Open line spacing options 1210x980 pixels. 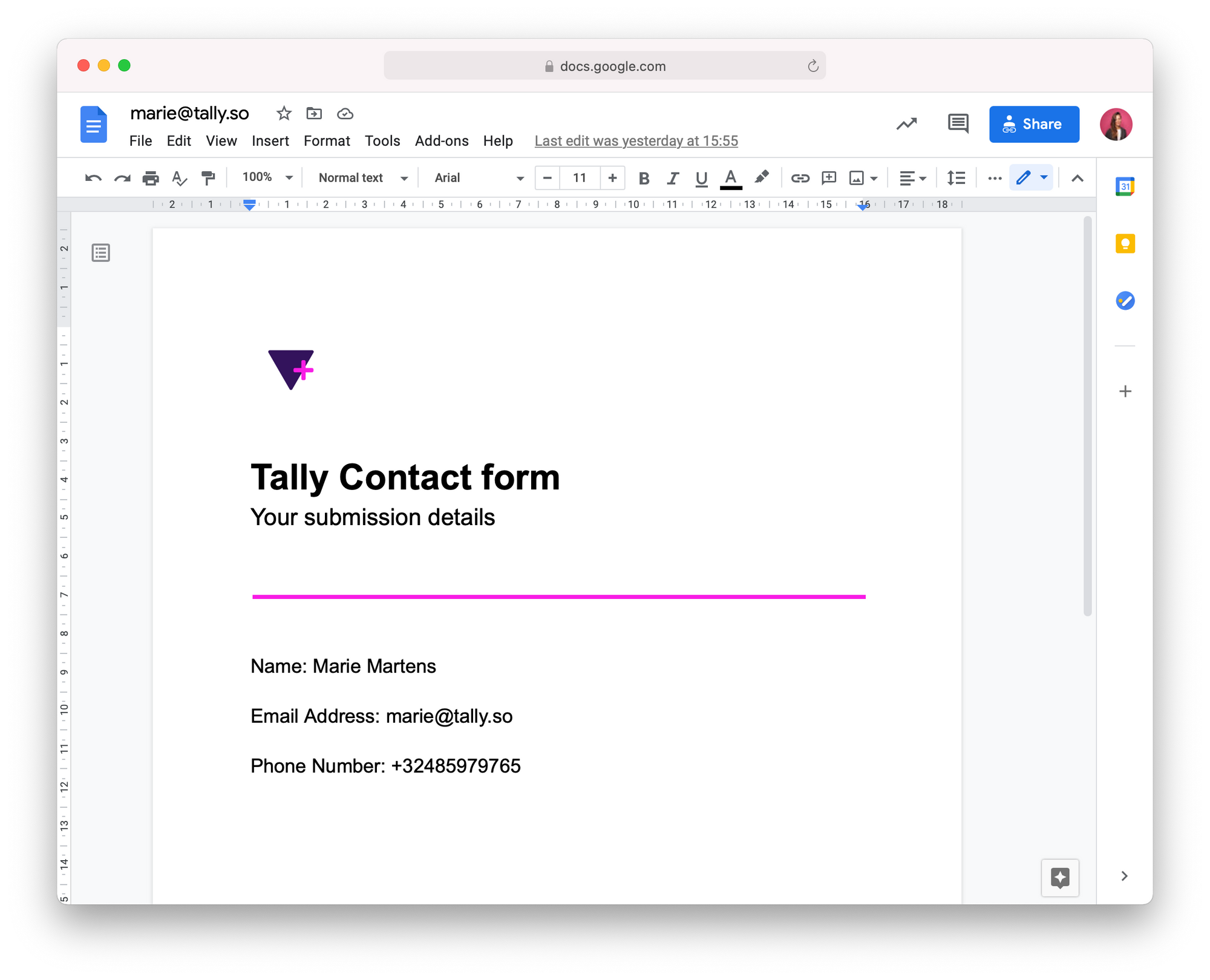coord(956,178)
